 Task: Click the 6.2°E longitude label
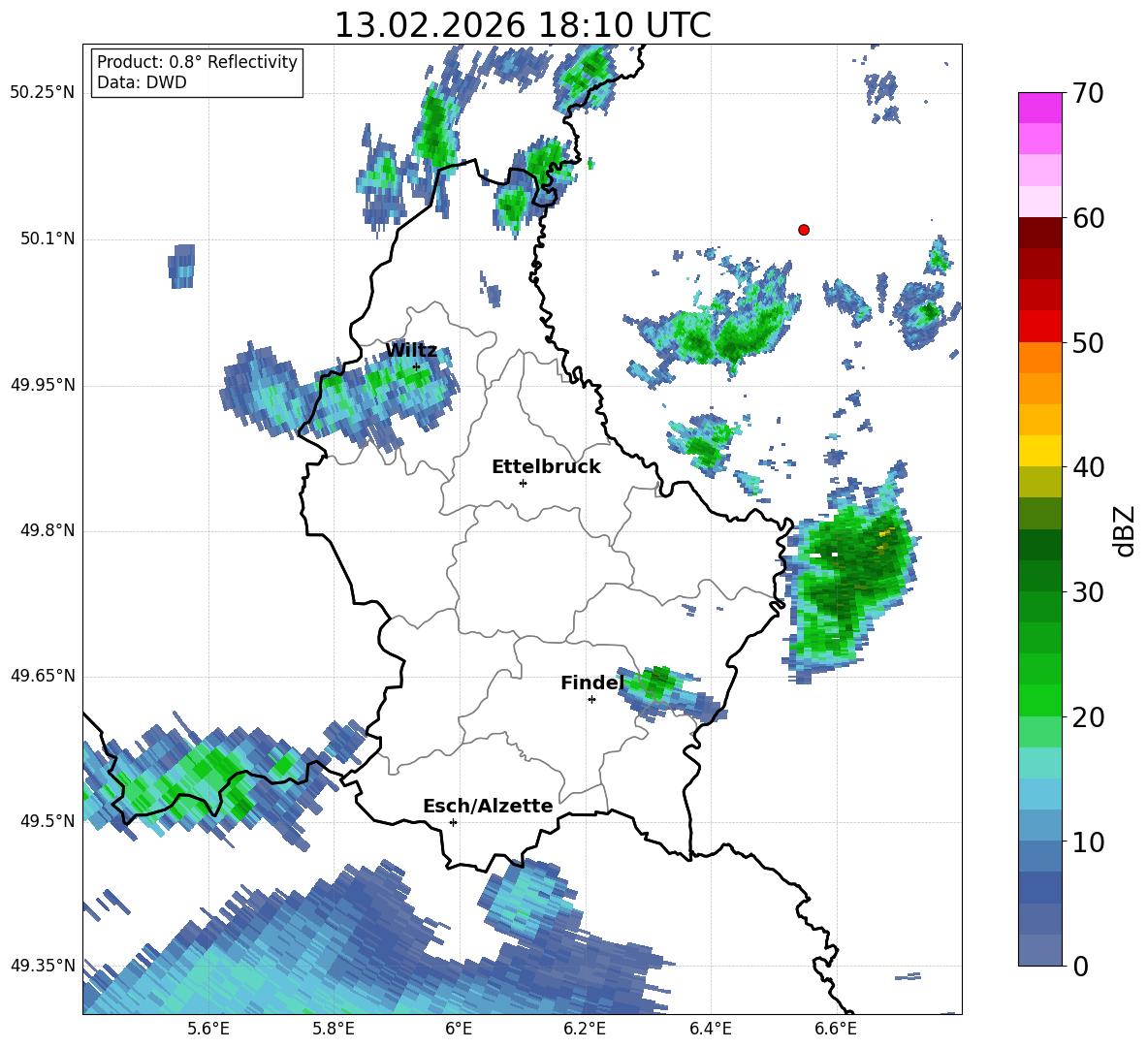585,1029
